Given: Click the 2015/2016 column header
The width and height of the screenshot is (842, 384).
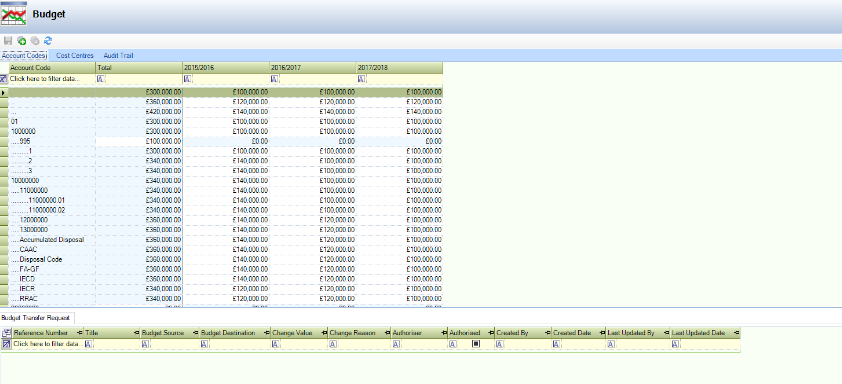Looking at the screenshot, I should 226,68.
